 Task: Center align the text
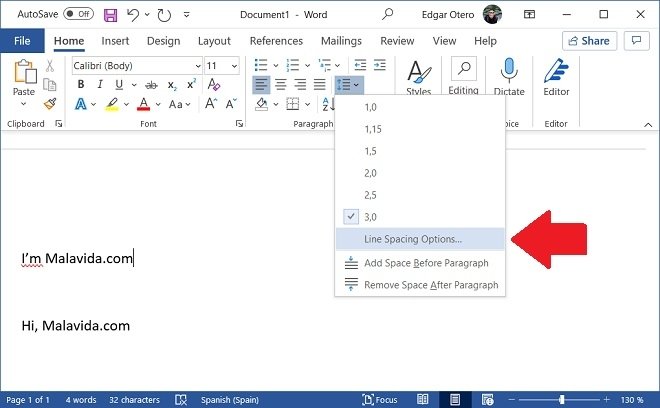(281, 85)
